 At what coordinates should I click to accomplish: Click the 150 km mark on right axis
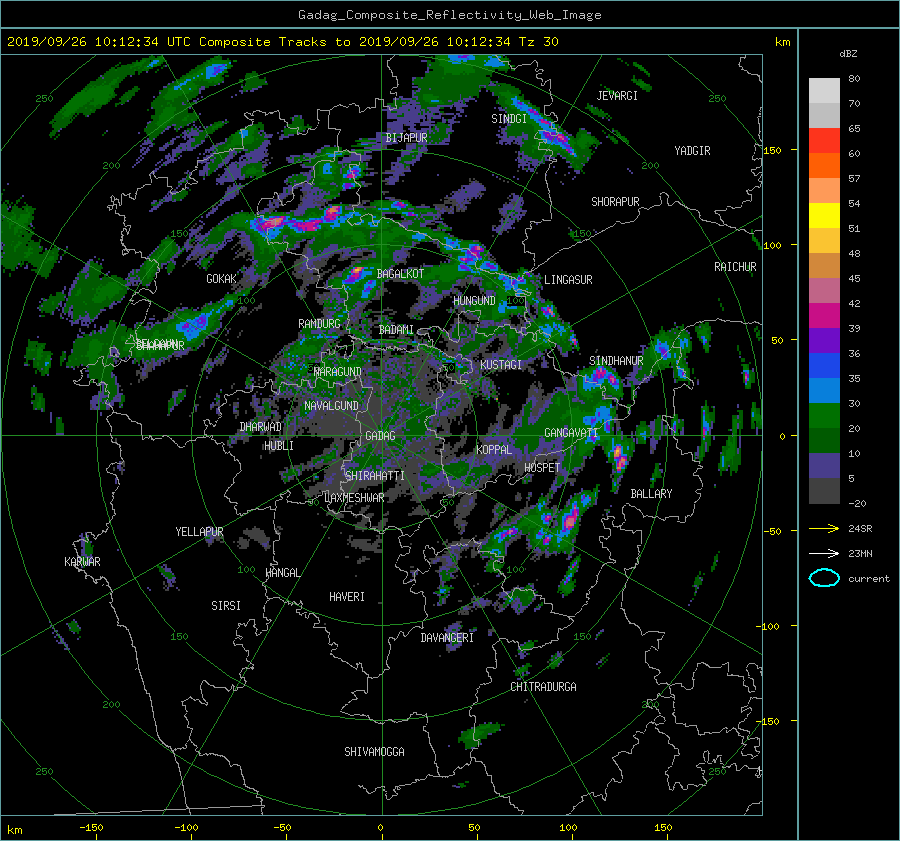[x=773, y=150]
